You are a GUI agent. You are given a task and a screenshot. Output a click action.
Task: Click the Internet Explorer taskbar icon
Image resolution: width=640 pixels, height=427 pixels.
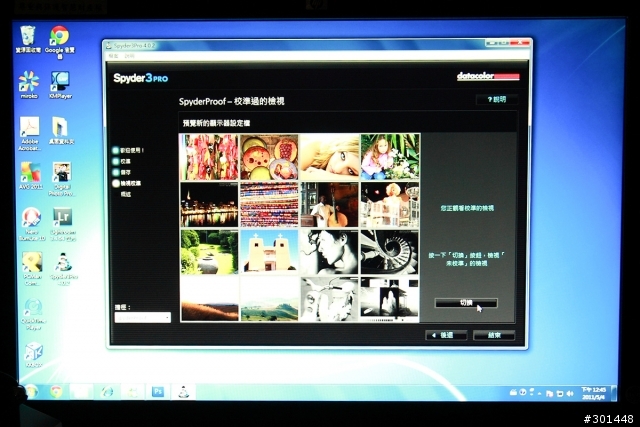click(x=107, y=392)
